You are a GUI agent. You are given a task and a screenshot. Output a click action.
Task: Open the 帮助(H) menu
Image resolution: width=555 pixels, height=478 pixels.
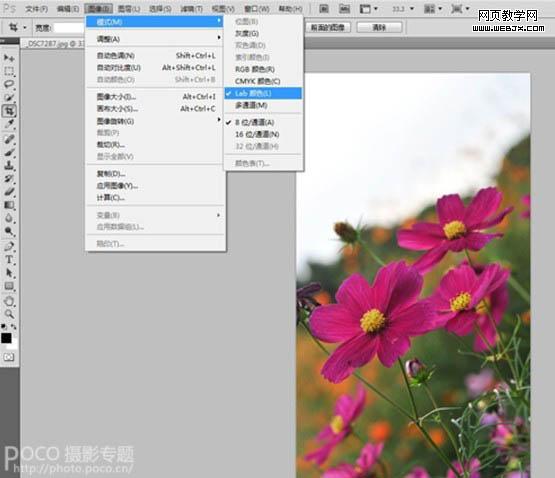[x=290, y=9]
